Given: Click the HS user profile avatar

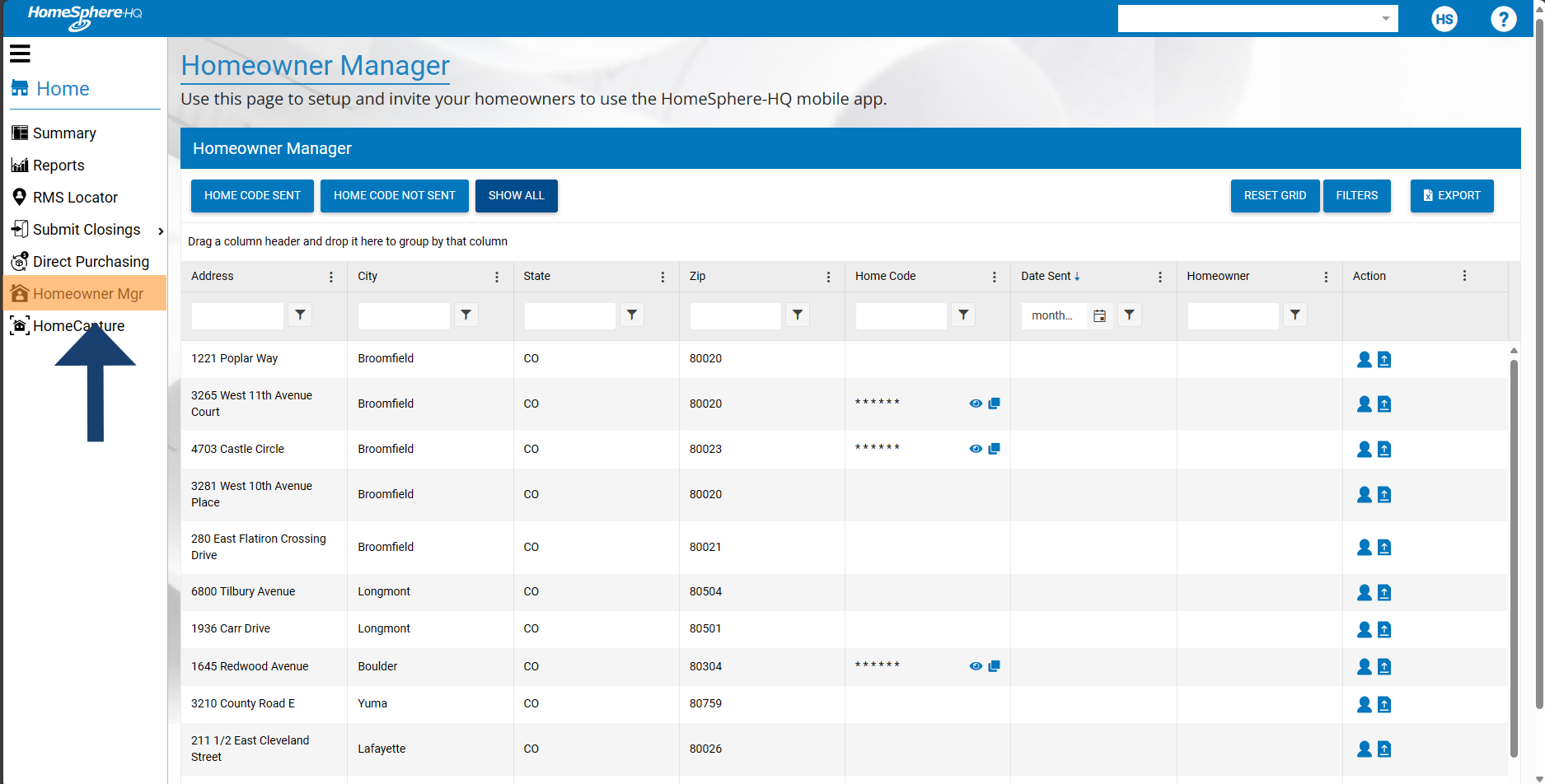Looking at the screenshot, I should pyautogui.click(x=1444, y=19).
